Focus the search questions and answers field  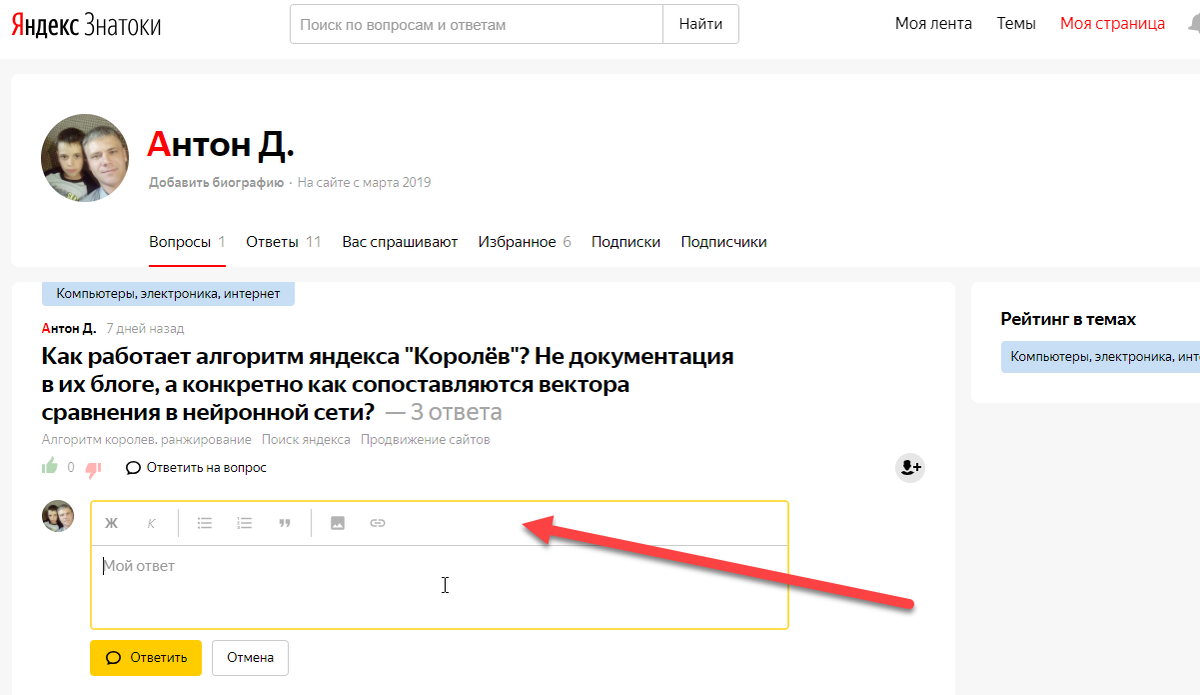(477, 24)
